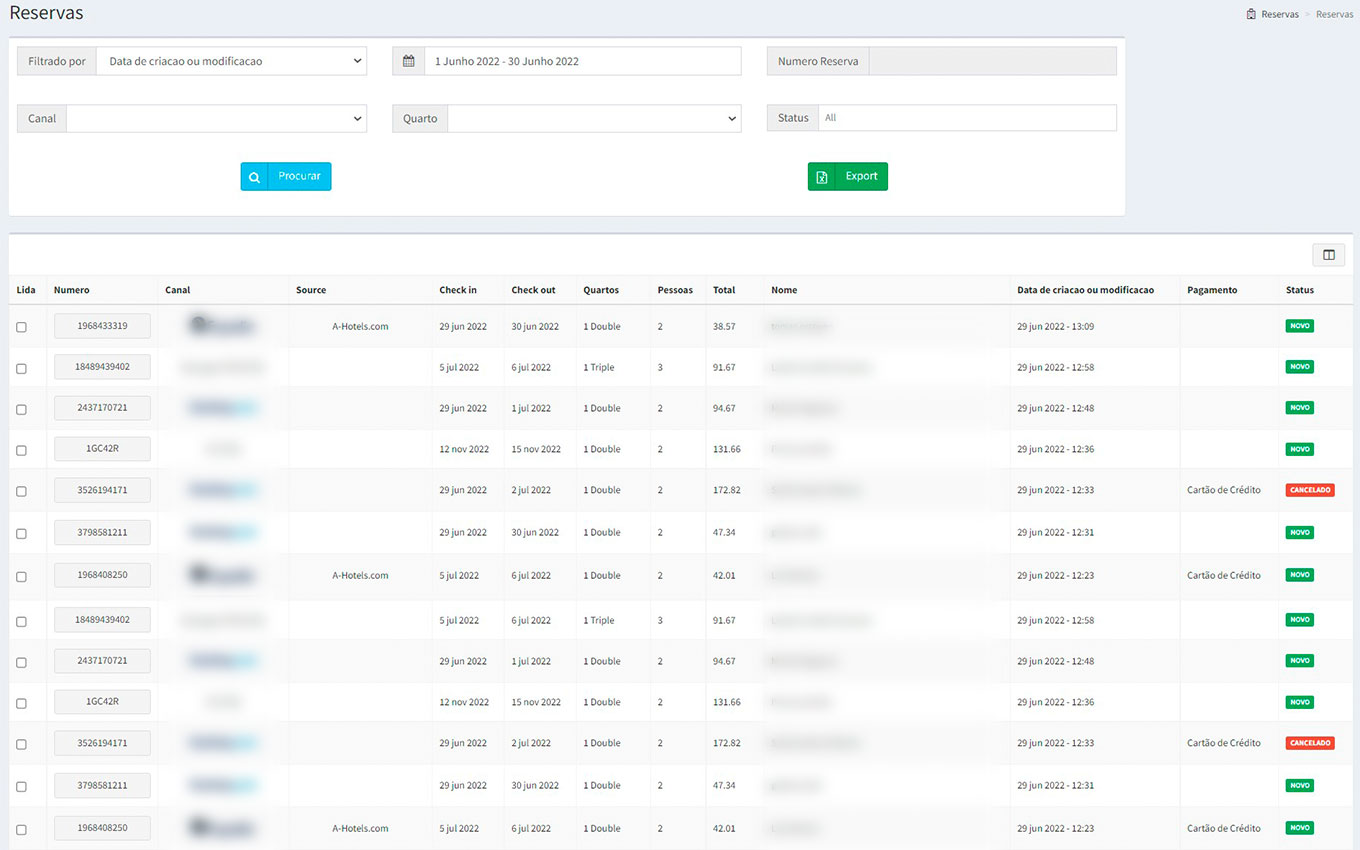The image size is (1360, 850).
Task: Click the calendar icon beside date range
Action: [408, 61]
